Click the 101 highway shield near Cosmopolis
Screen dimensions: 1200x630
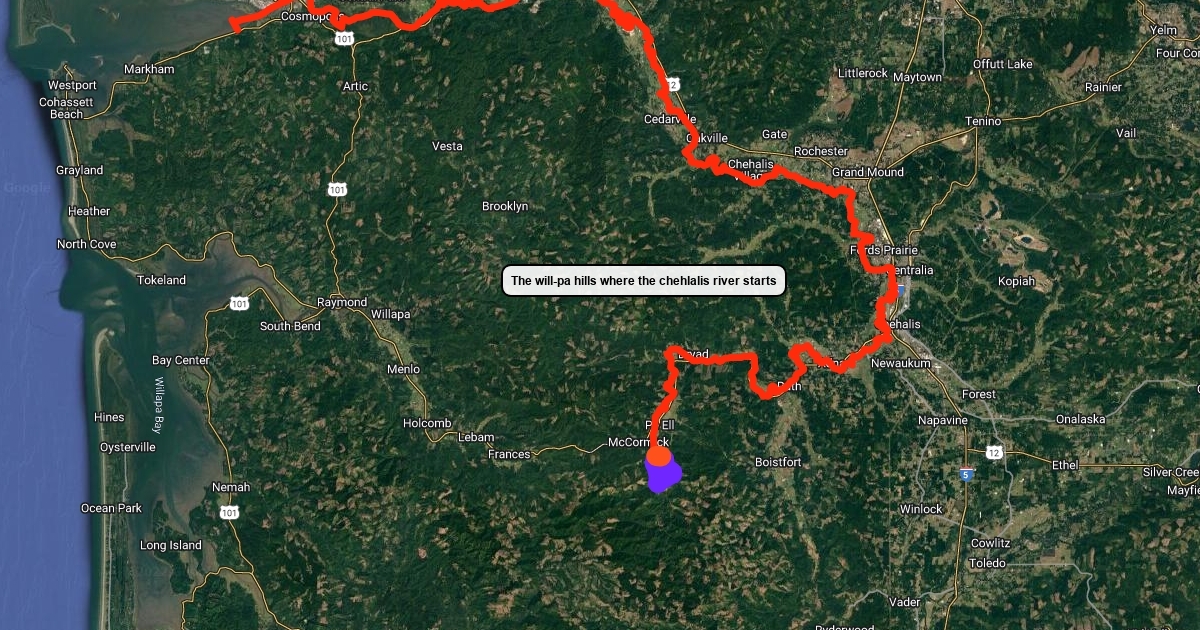point(344,38)
